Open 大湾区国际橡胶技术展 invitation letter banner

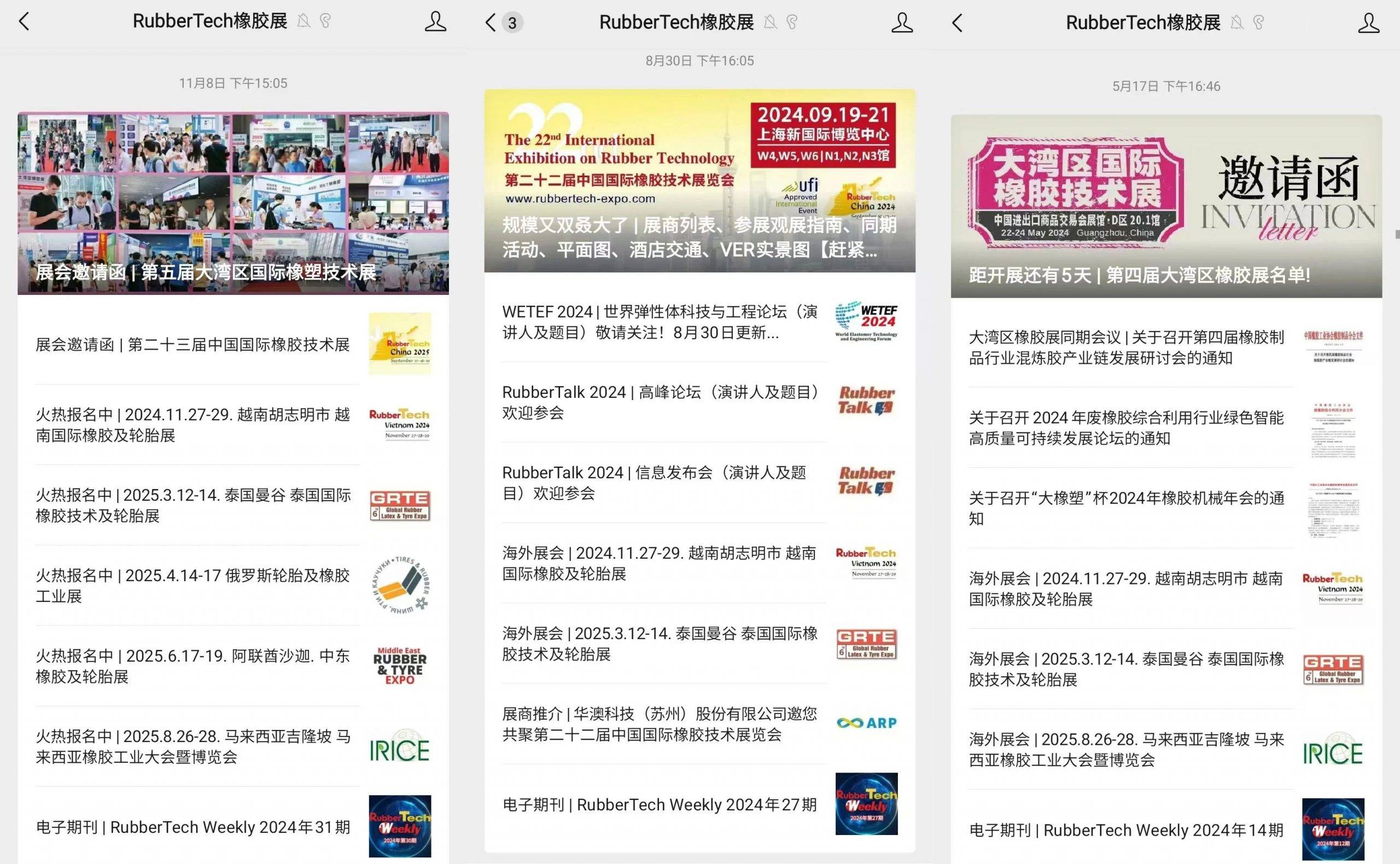coord(1166,206)
